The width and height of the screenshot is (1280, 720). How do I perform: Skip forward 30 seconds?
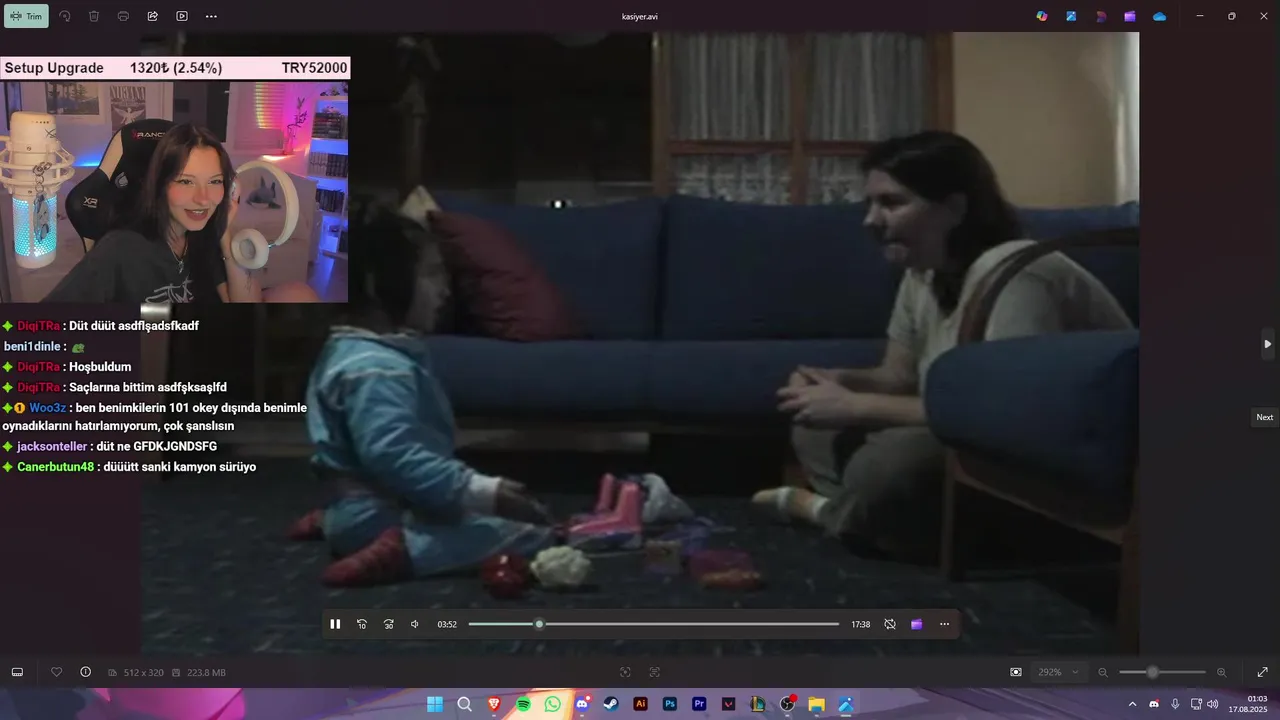(389, 624)
